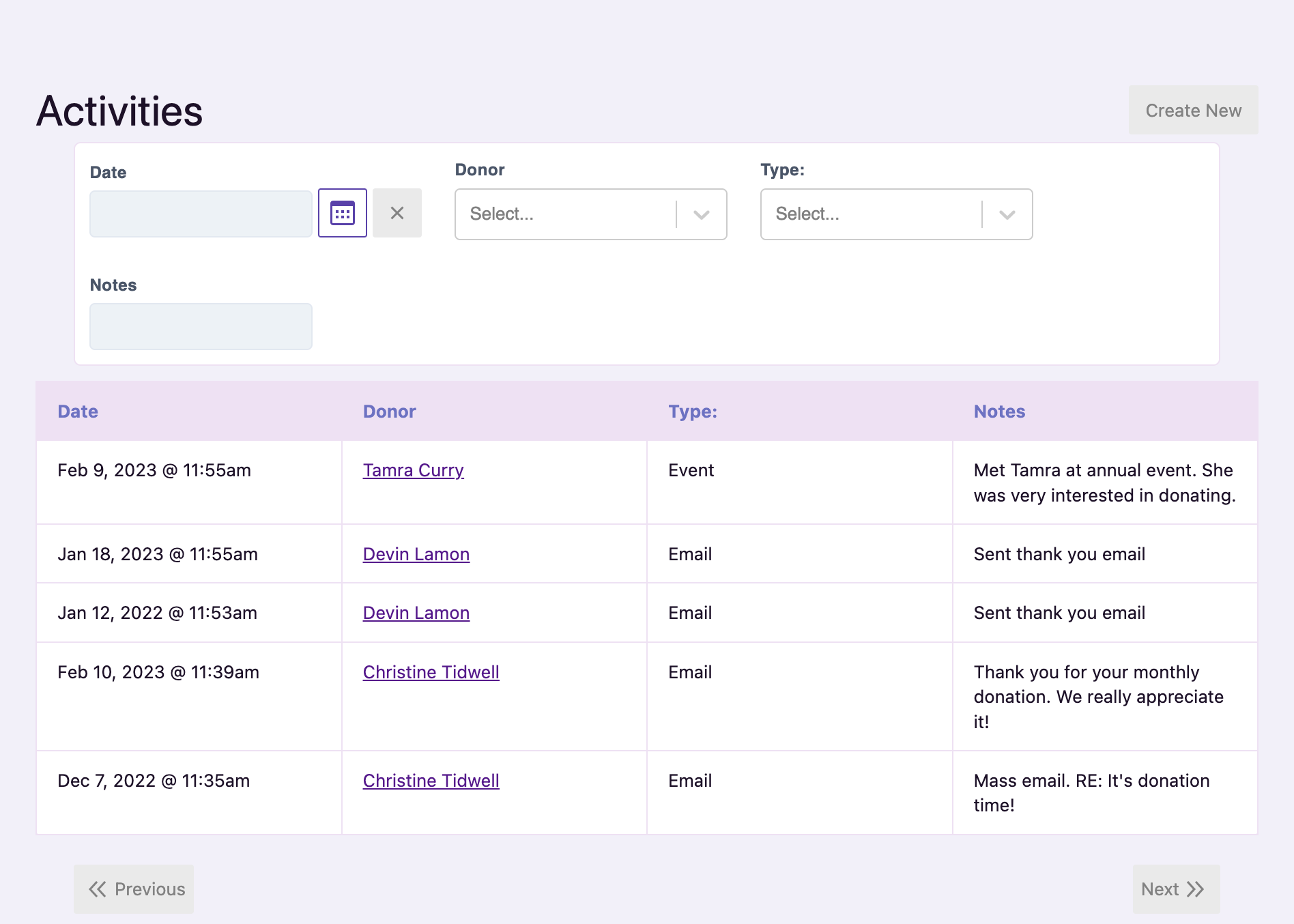Open Christine Tidwell's profile from the Dec 7 row
This screenshot has width=1294, height=924.
pos(431,781)
